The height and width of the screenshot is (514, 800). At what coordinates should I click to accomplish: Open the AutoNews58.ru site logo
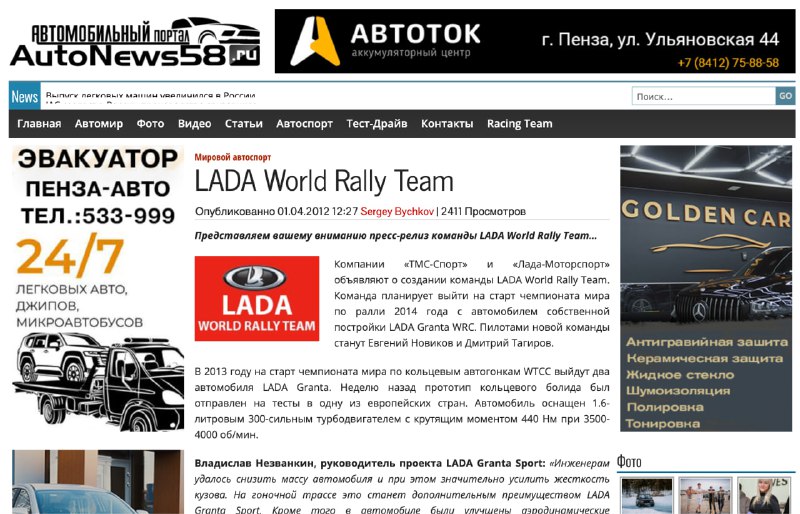135,42
